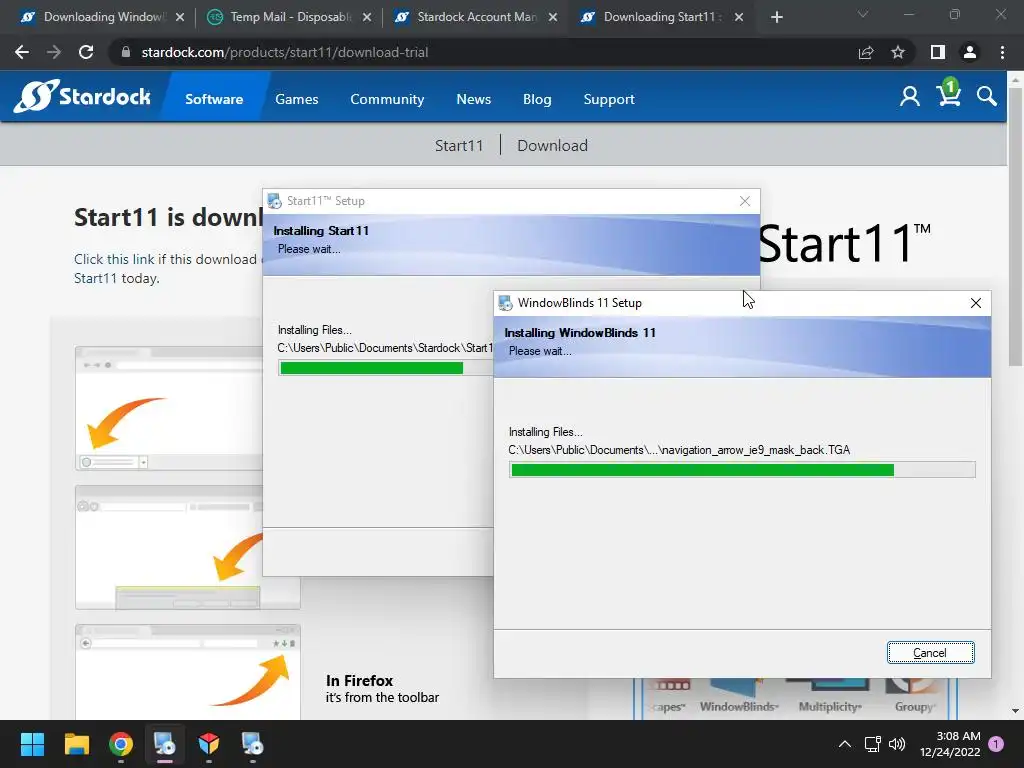Open the user account icon on Stardock header
Image resolution: width=1024 pixels, height=768 pixels.
coord(909,97)
